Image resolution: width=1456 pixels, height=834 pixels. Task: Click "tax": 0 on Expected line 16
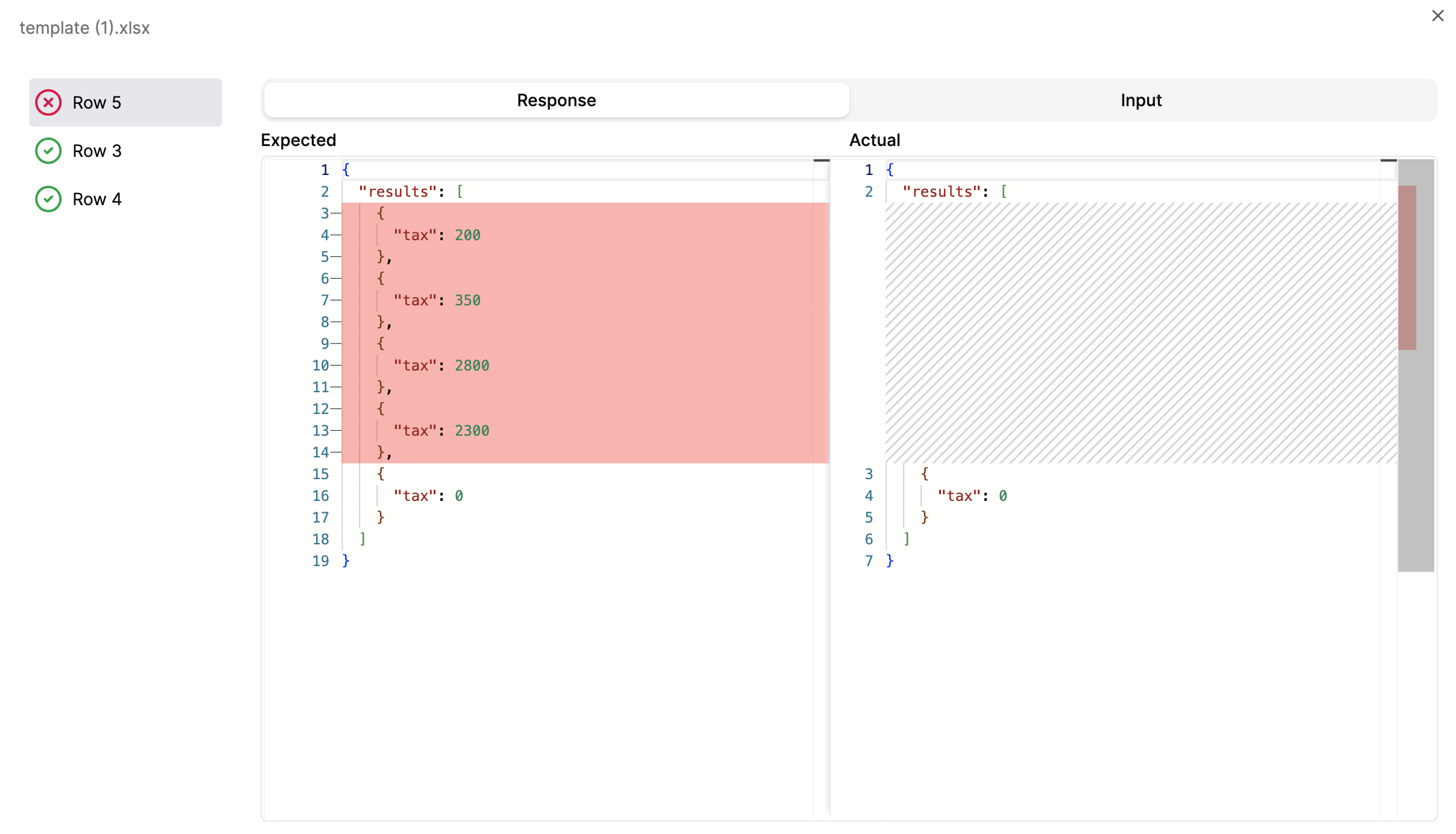[428, 495]
